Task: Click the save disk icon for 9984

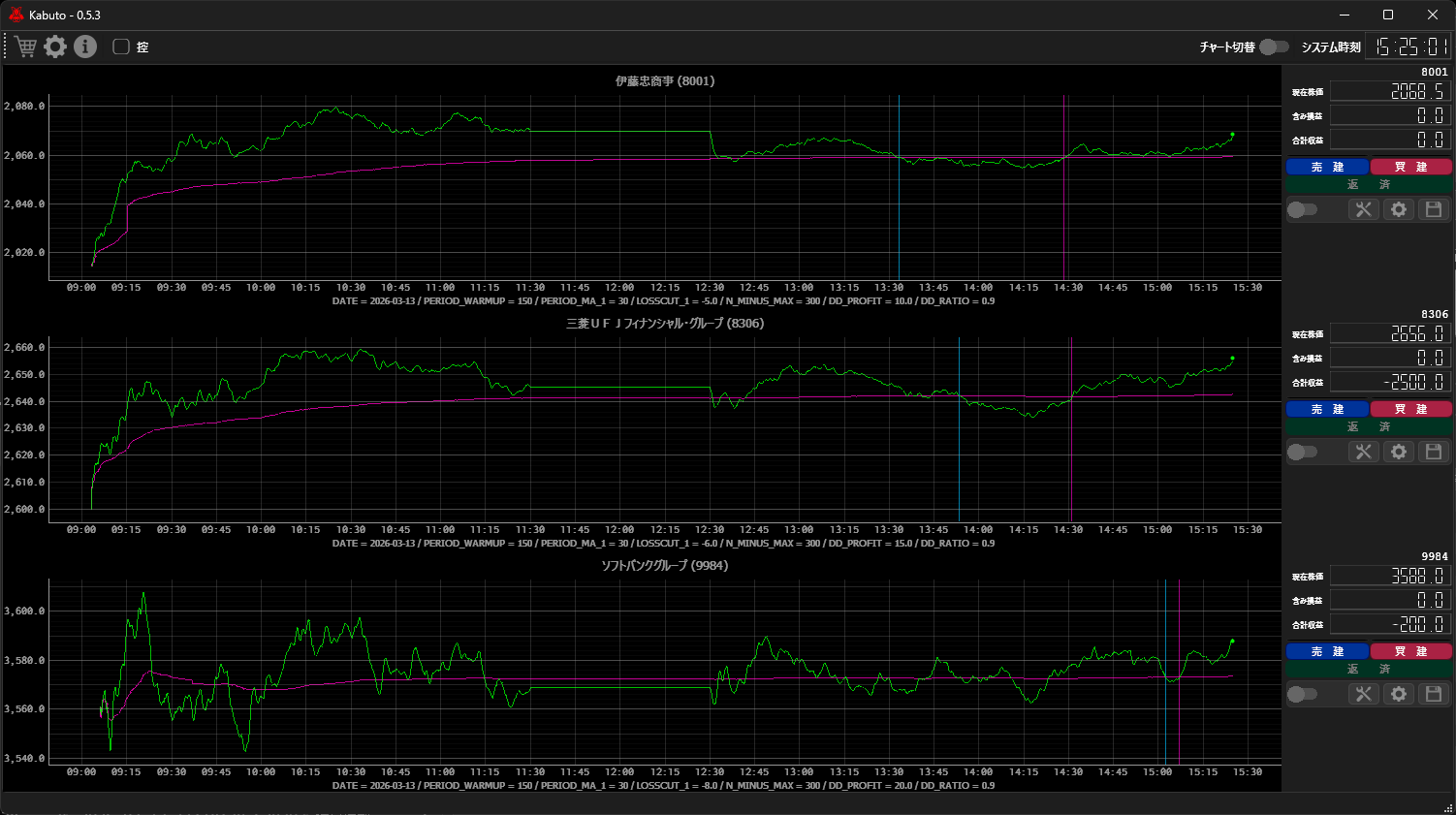Action: [x=1434, y=694]
